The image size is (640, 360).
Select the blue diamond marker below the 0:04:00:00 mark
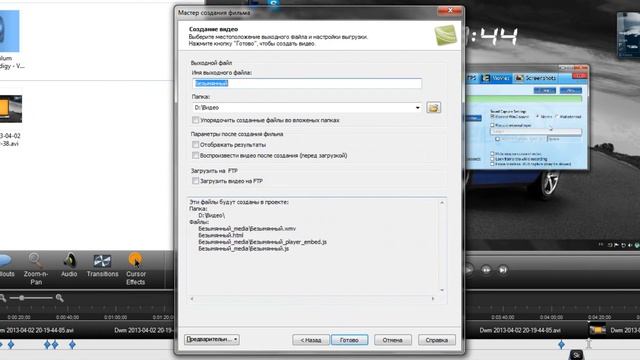click(x=562, y=345)
